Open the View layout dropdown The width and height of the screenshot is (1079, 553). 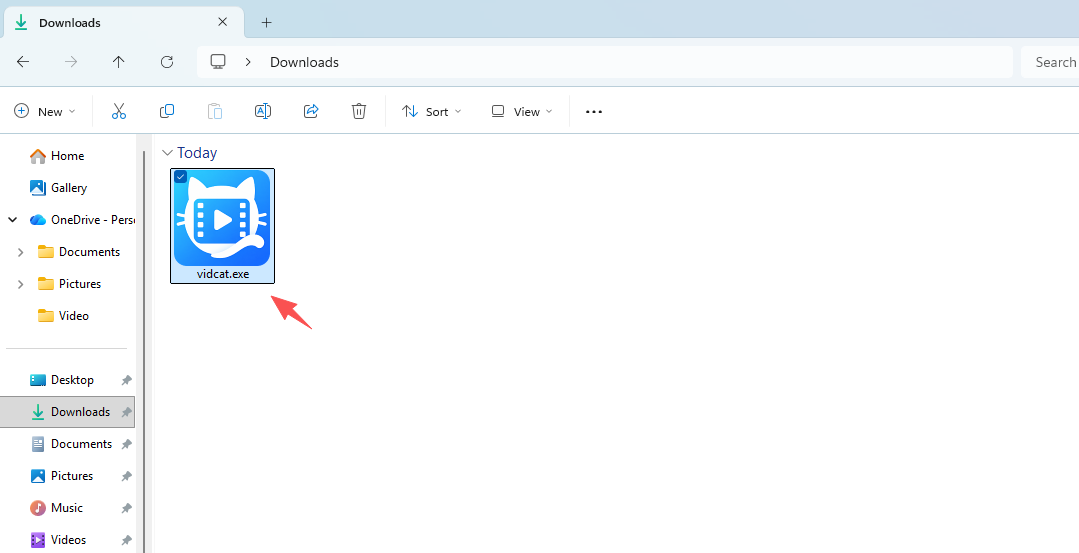coord(522,111)
